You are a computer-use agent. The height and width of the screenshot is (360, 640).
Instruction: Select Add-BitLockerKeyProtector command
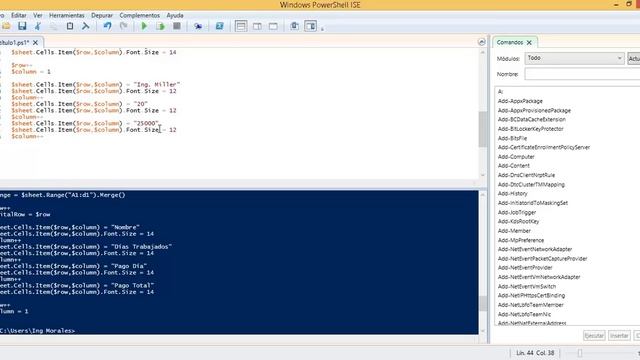click(x=531, y=129)
